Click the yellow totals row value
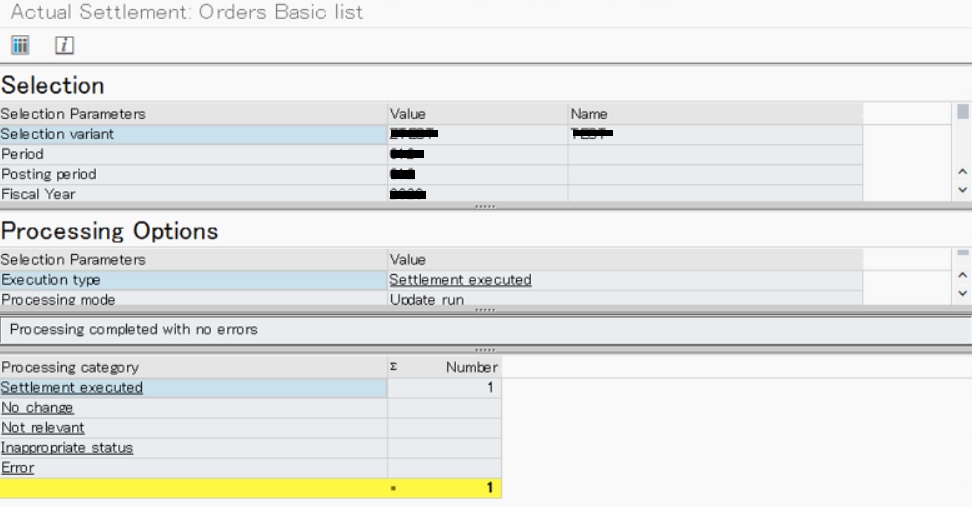Image resolution: width=972 pixels, height=507 pixels. pyautogui.click(x=489, y=488)
